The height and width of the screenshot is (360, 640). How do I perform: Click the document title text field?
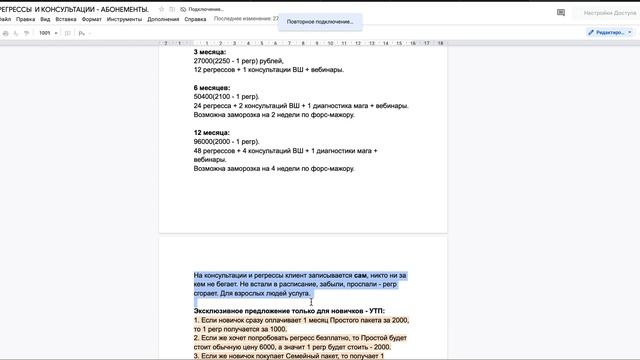74,9
